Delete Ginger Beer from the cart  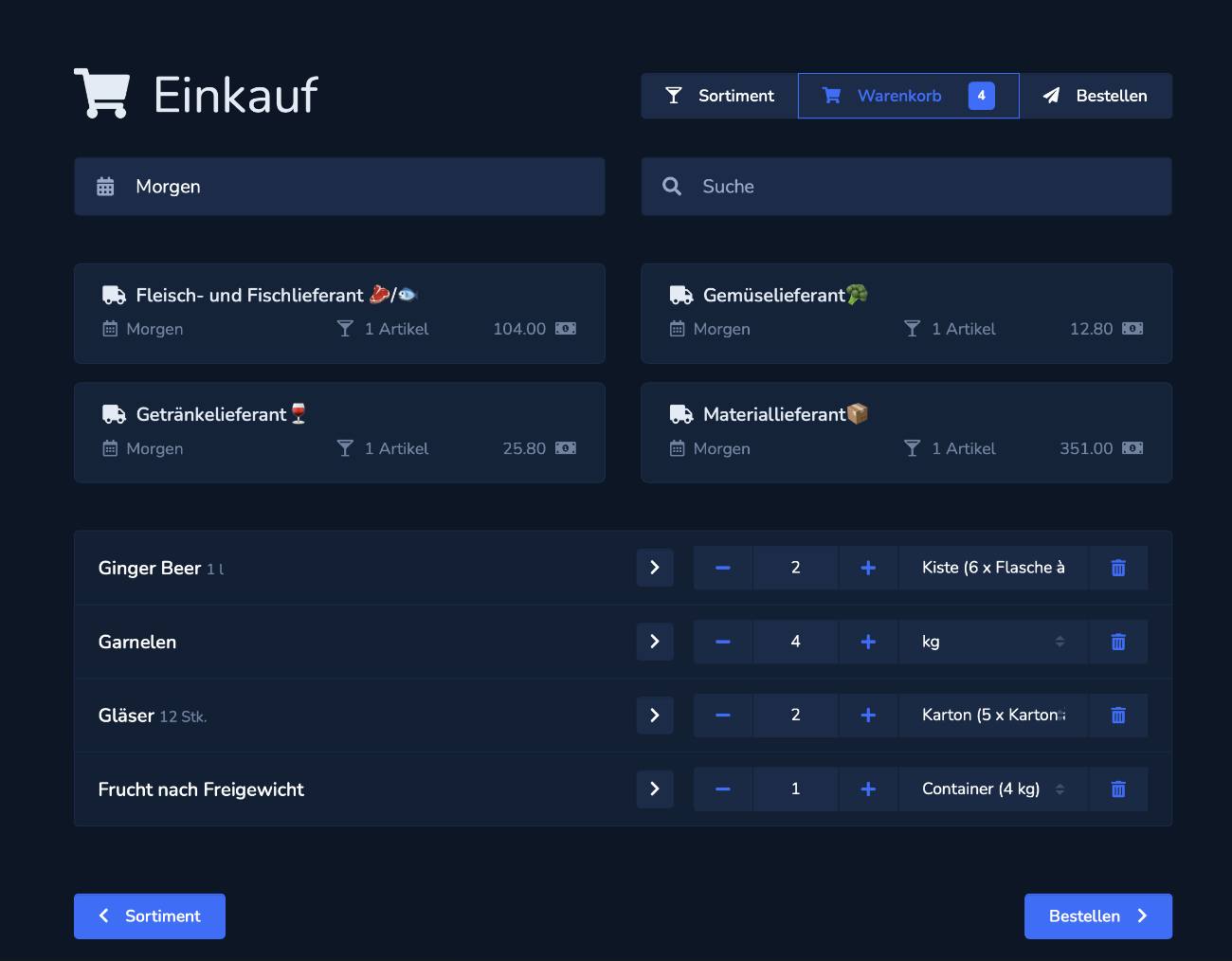coord(1118,568)
